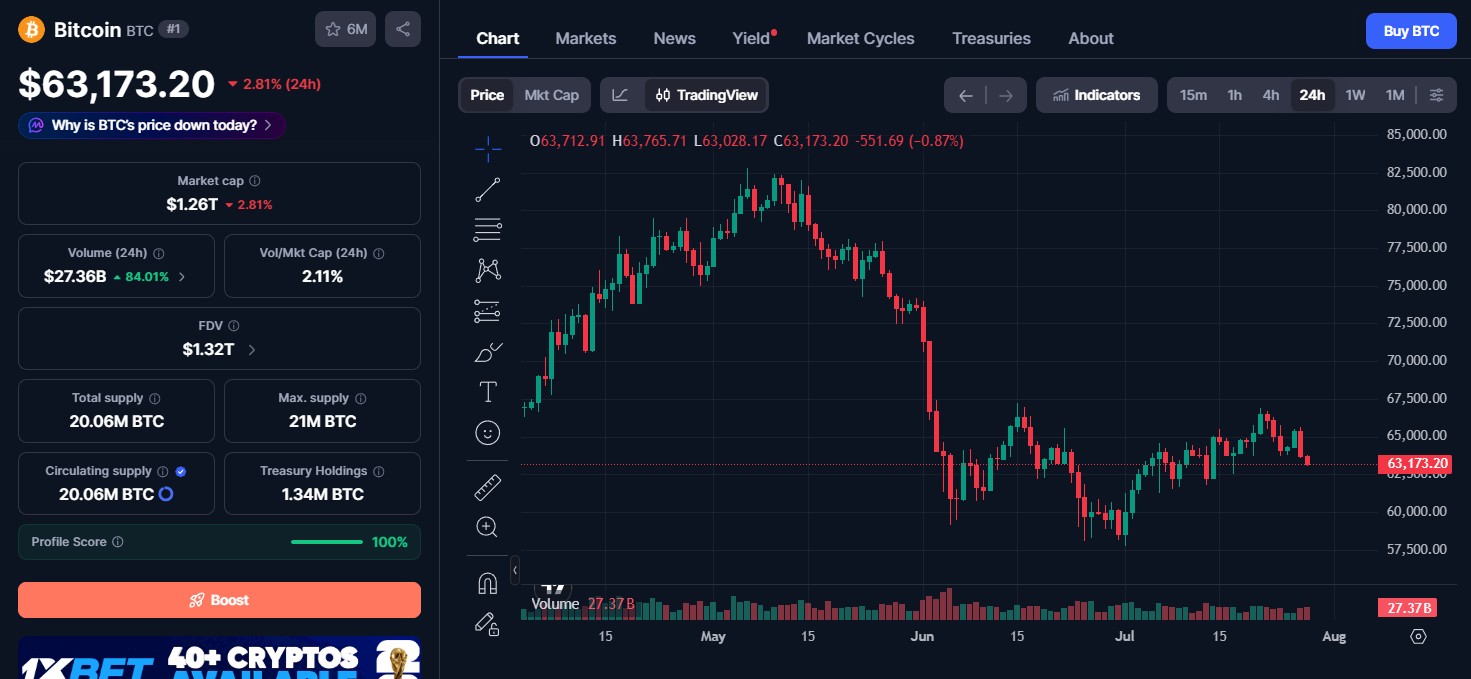This screenshot has width=1471, height=679.
Task: Open the Market Cycles tab
Action: [861, 38]
